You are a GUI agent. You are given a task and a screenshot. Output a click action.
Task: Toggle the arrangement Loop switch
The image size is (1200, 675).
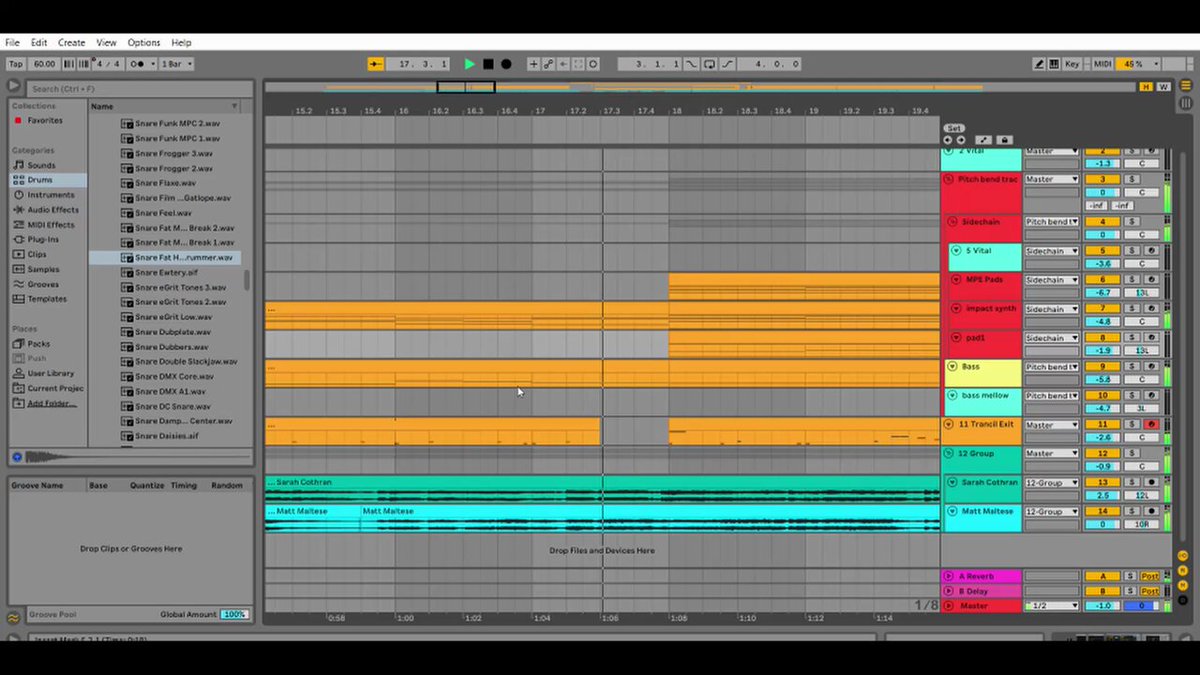click(x=709, y=64)
